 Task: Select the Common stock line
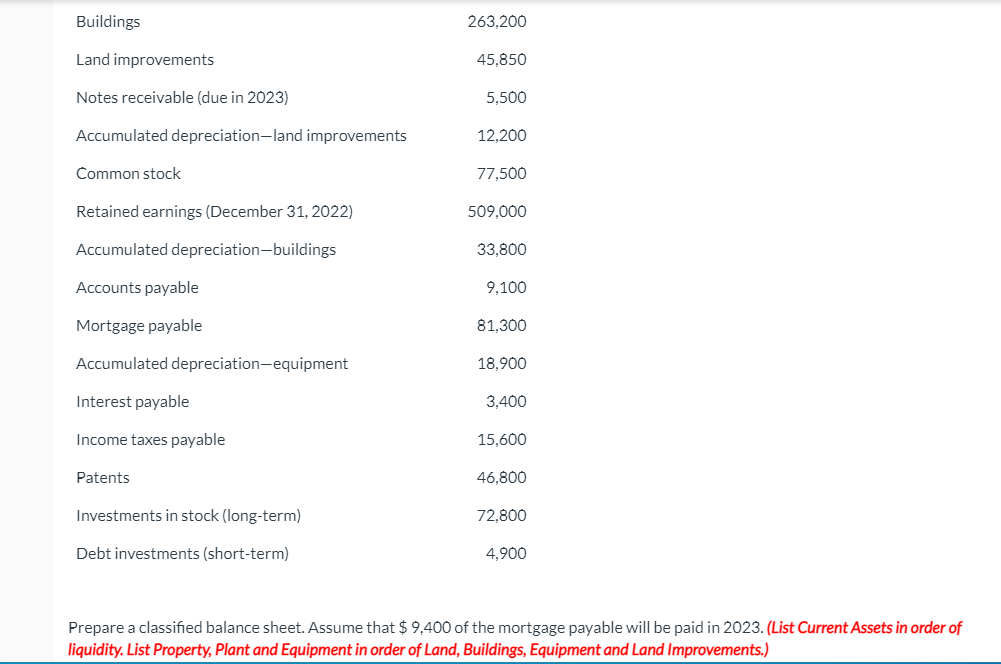point(128,173)
